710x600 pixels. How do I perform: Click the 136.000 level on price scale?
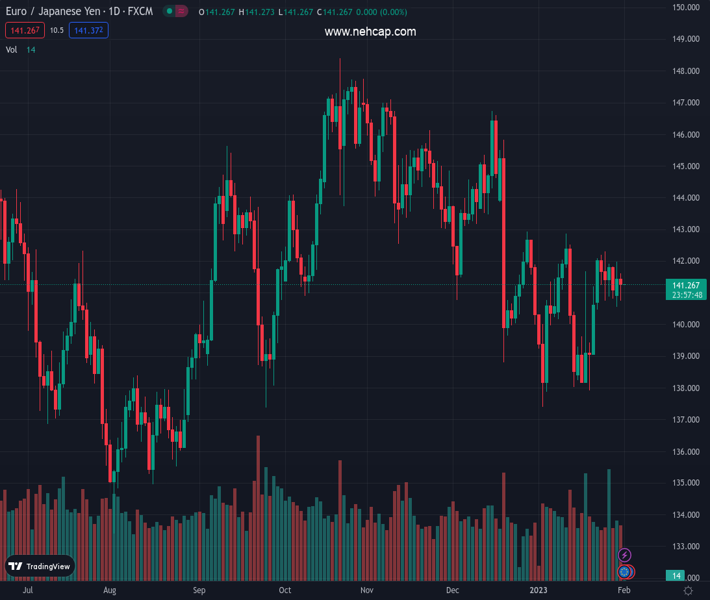[685, 451]
